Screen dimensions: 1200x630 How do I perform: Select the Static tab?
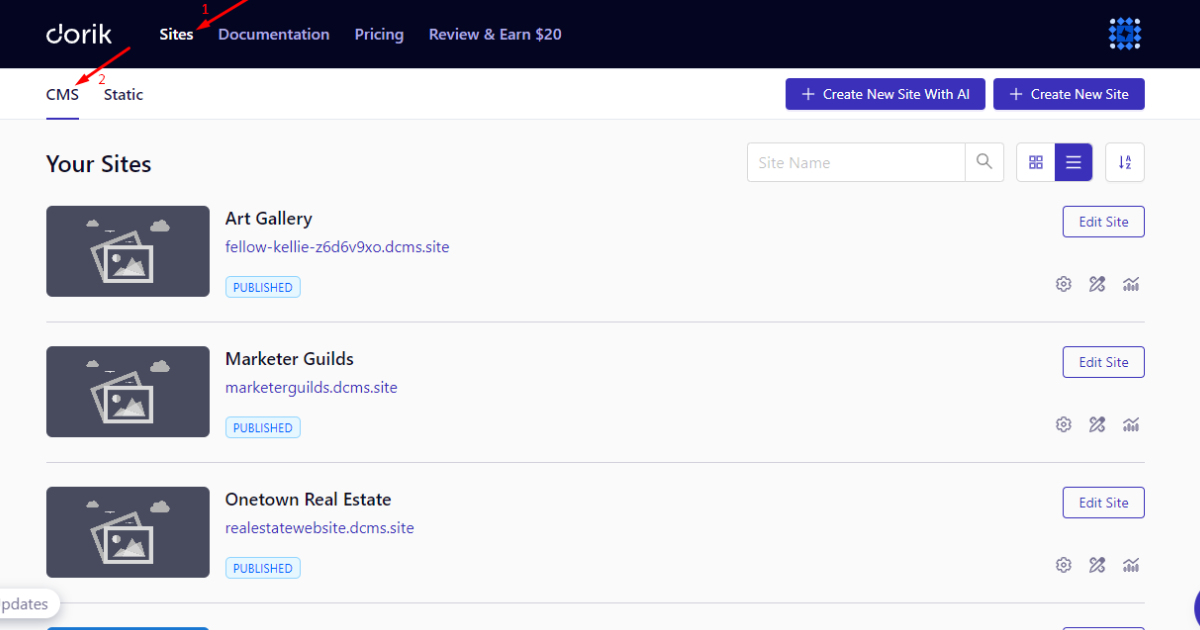coord(123,95)
